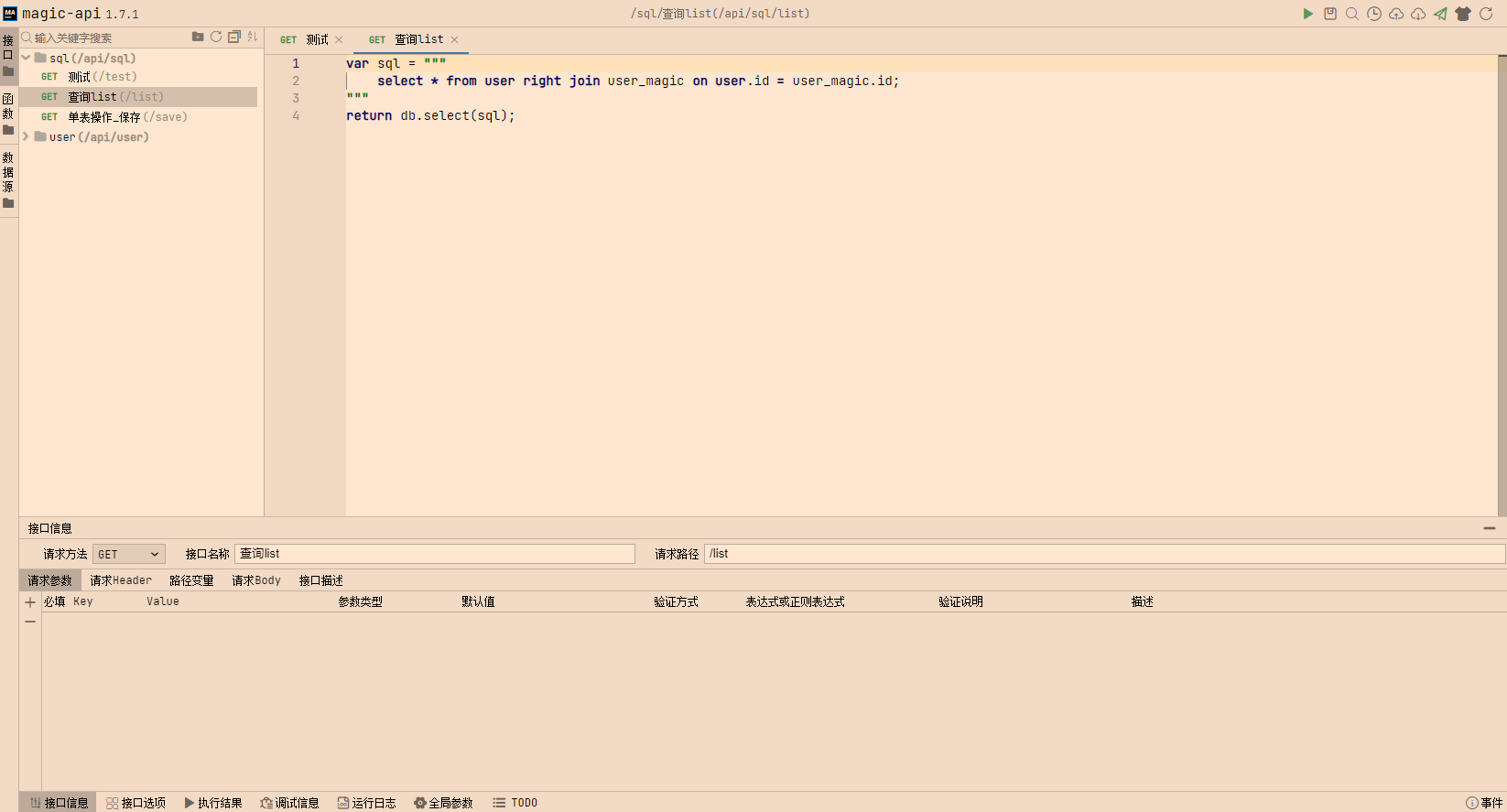Refresh the API tree list
Image resolution: width=1507 pixels, height=812 pixels.
click(216, 37)
